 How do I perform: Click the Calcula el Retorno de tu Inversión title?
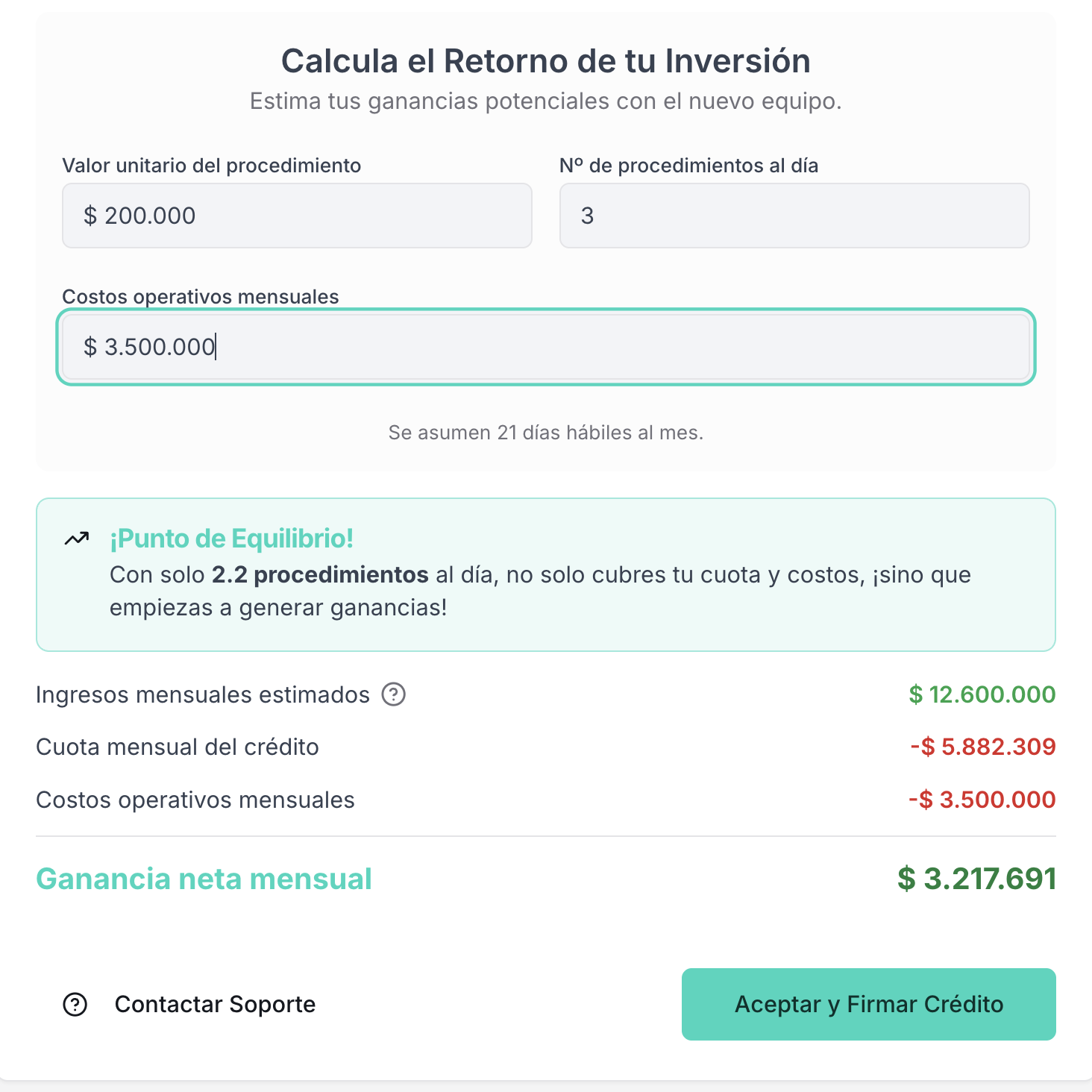[x=545, y=61]
